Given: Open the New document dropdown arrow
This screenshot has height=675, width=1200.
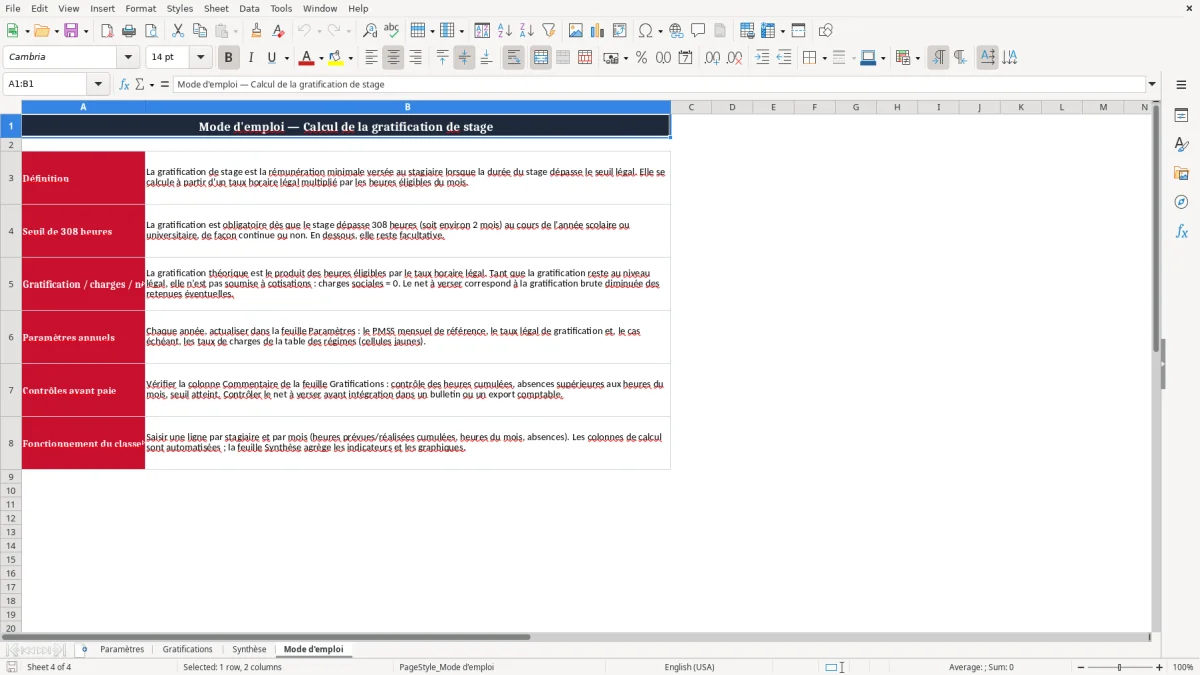Looking at the screenshot, I should [25, 31].
